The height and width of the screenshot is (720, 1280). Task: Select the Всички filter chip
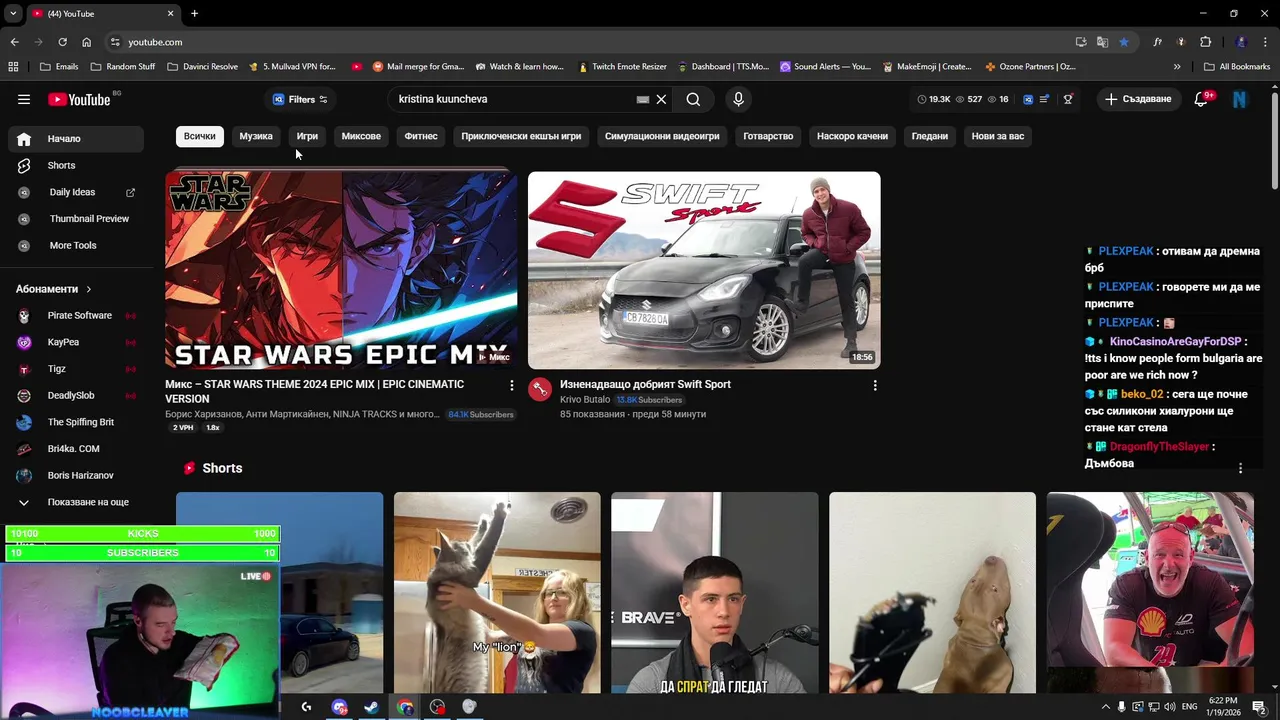click(x=199, y=136)
